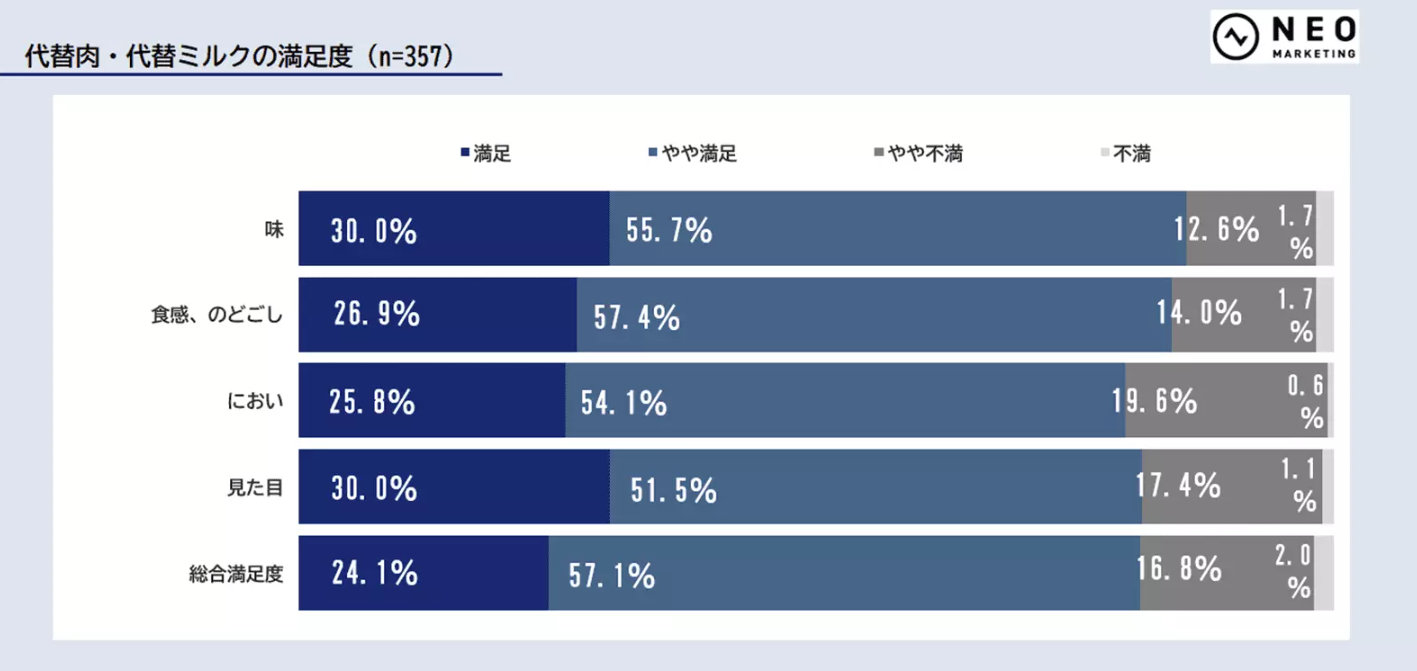
Task: Click the 食感、のどごし row label
Action: [216, 315]
